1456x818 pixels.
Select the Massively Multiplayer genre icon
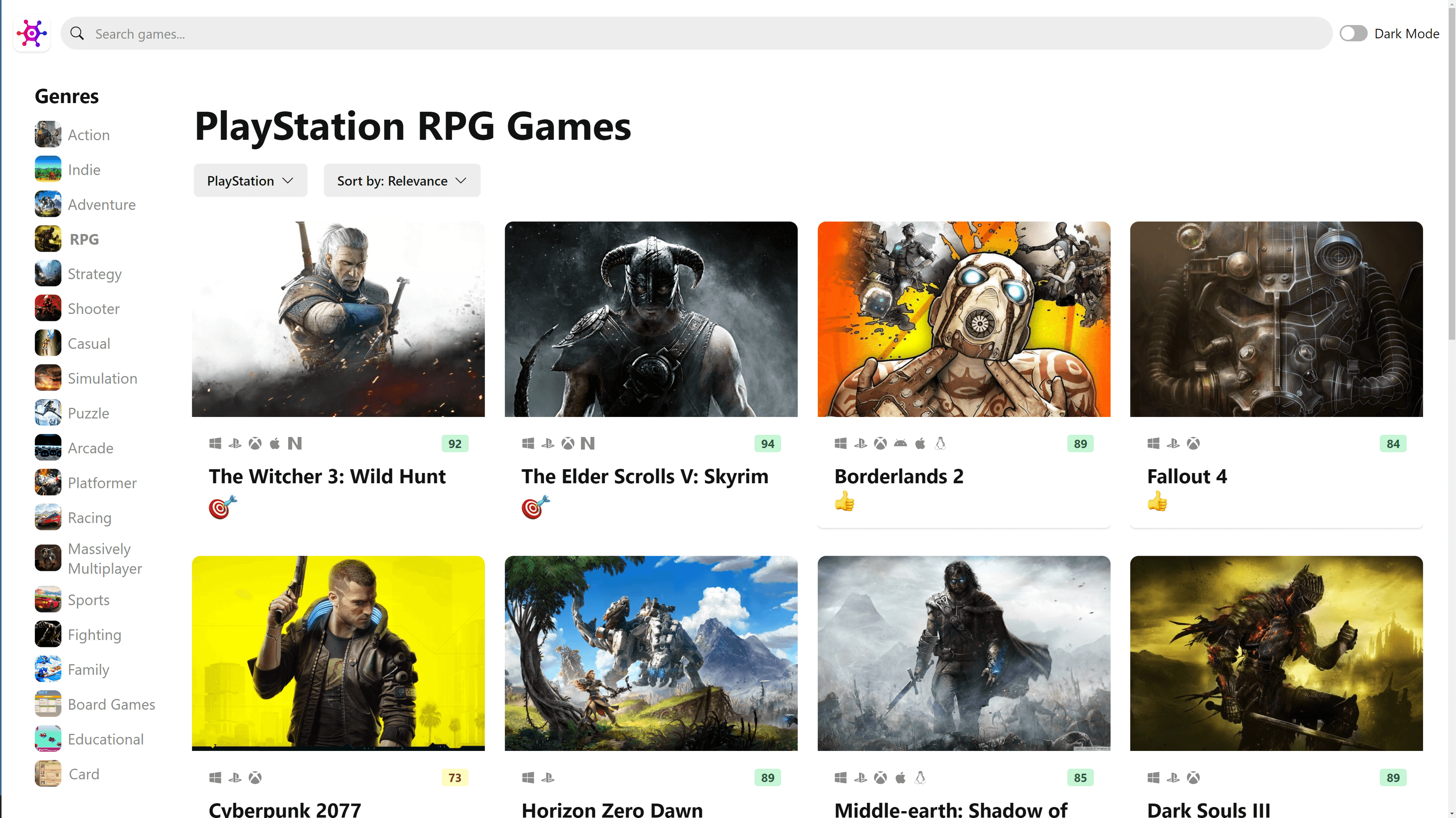pyautogui.click(x=48, y=558)
